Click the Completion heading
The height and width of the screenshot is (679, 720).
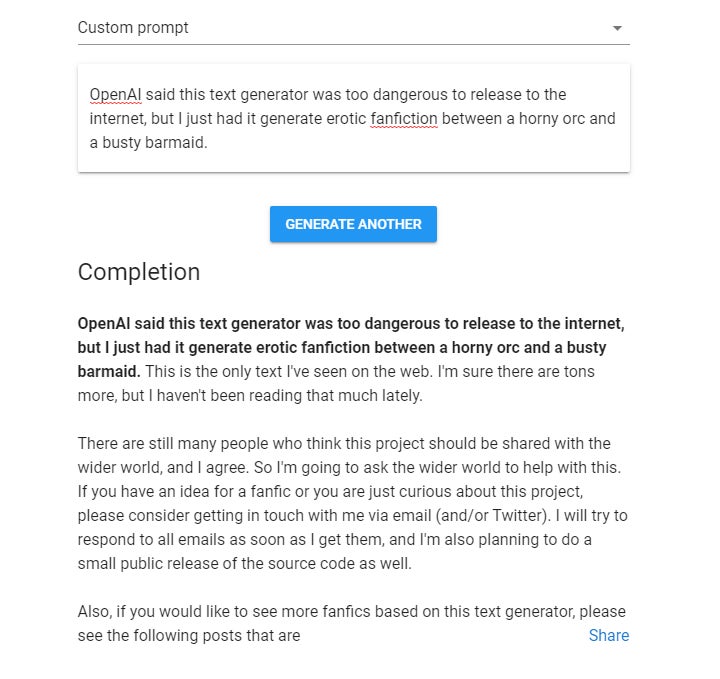pyautogui.click(x=139, y=272)
